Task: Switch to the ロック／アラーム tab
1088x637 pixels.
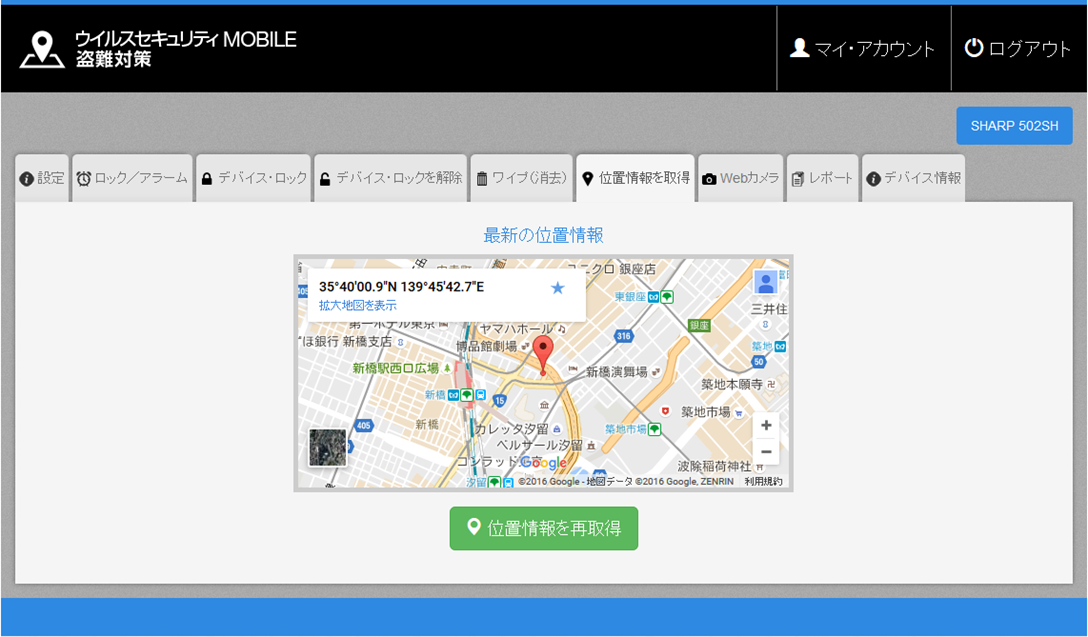Action: (x=132, y=178)
